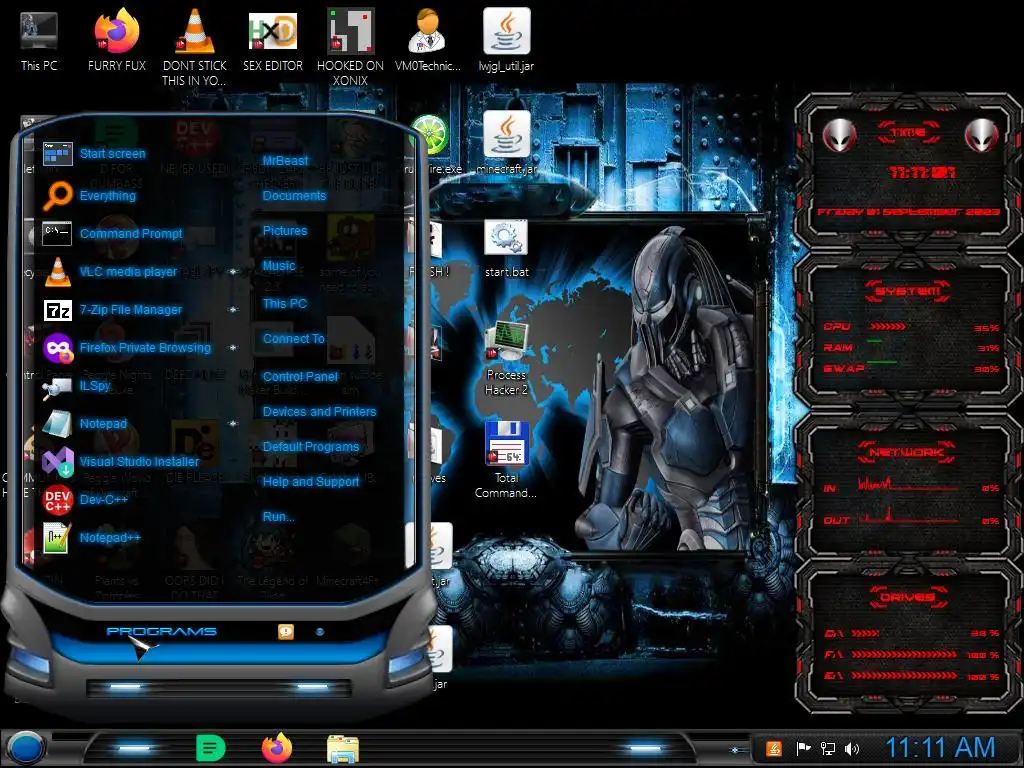The image size is (1024, 768).
Task: Open Documents from the start menu
Action: (294, 195)
